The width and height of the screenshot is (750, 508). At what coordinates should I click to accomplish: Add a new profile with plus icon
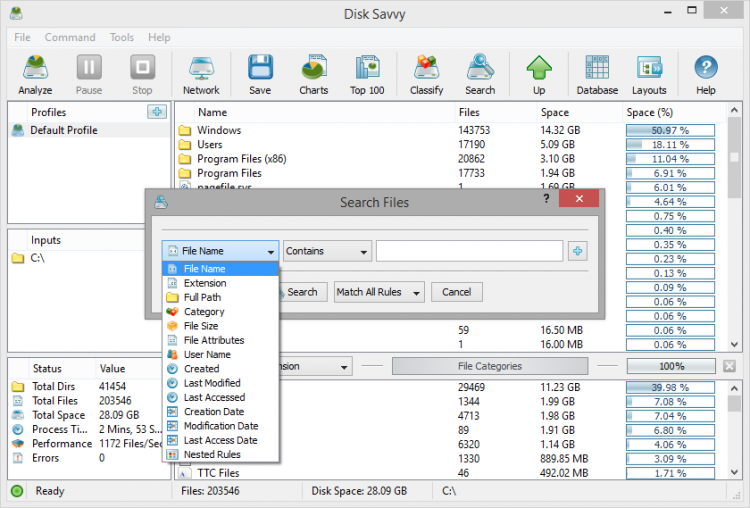157,112
